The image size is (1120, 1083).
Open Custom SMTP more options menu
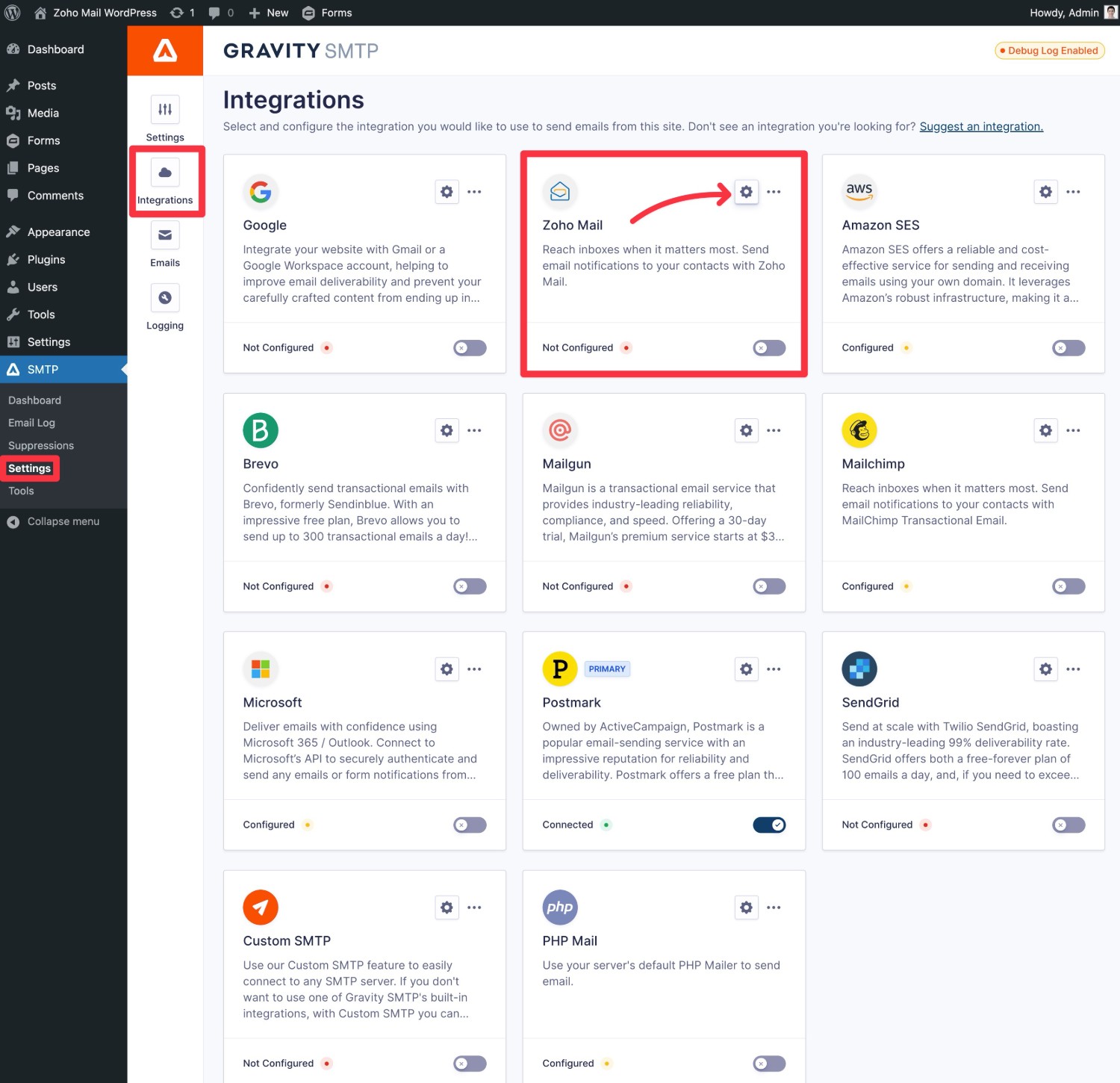pyautogui.click(x=474, y=907)
